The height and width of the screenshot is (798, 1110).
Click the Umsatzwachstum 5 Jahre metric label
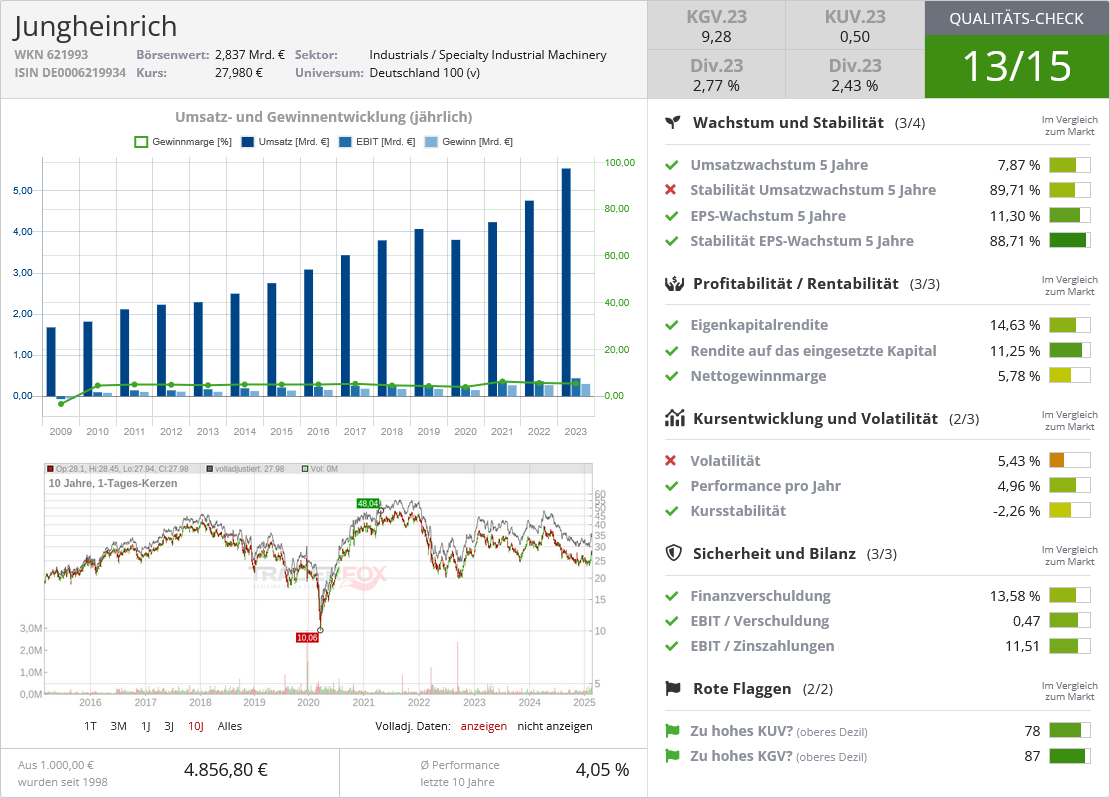[779, 165]
